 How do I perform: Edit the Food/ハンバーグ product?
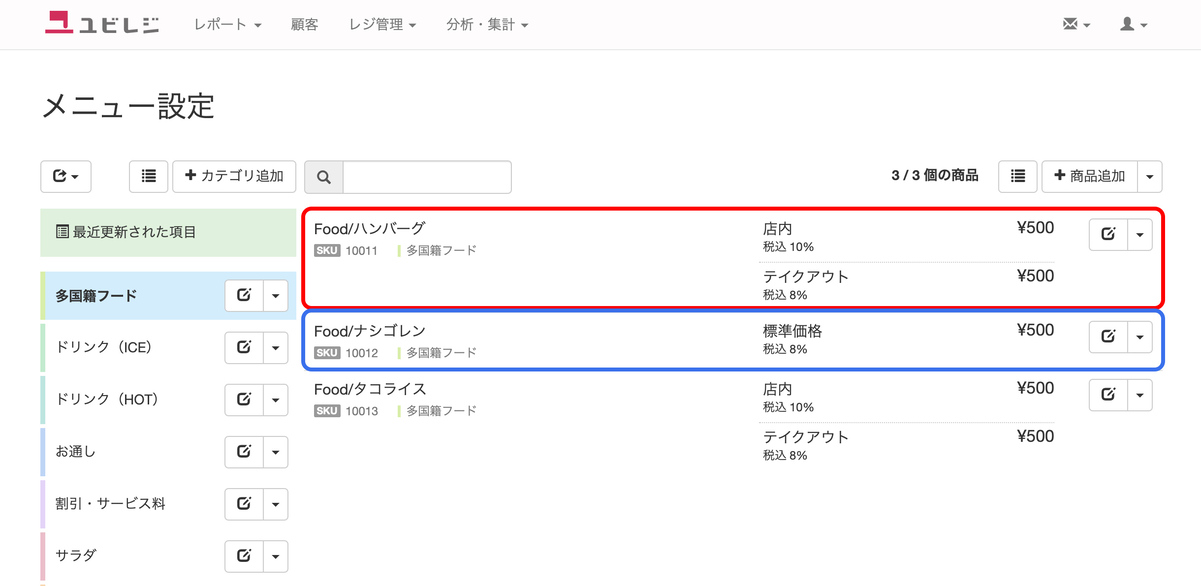coord(1108,234)
